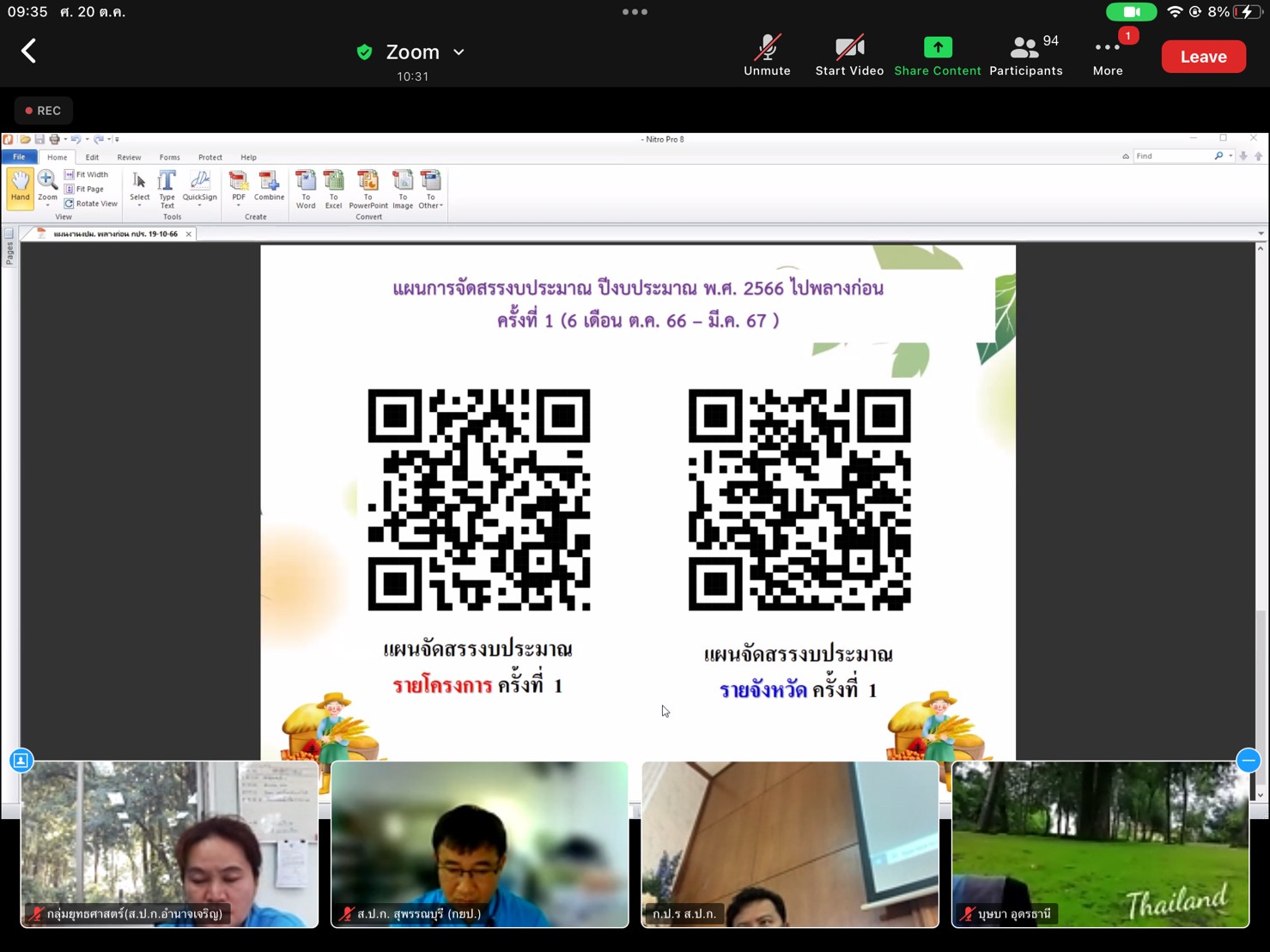Tap the green shield encryption icon
The height and width of the screenshot is (952, 1270).
tap(364, 52)
